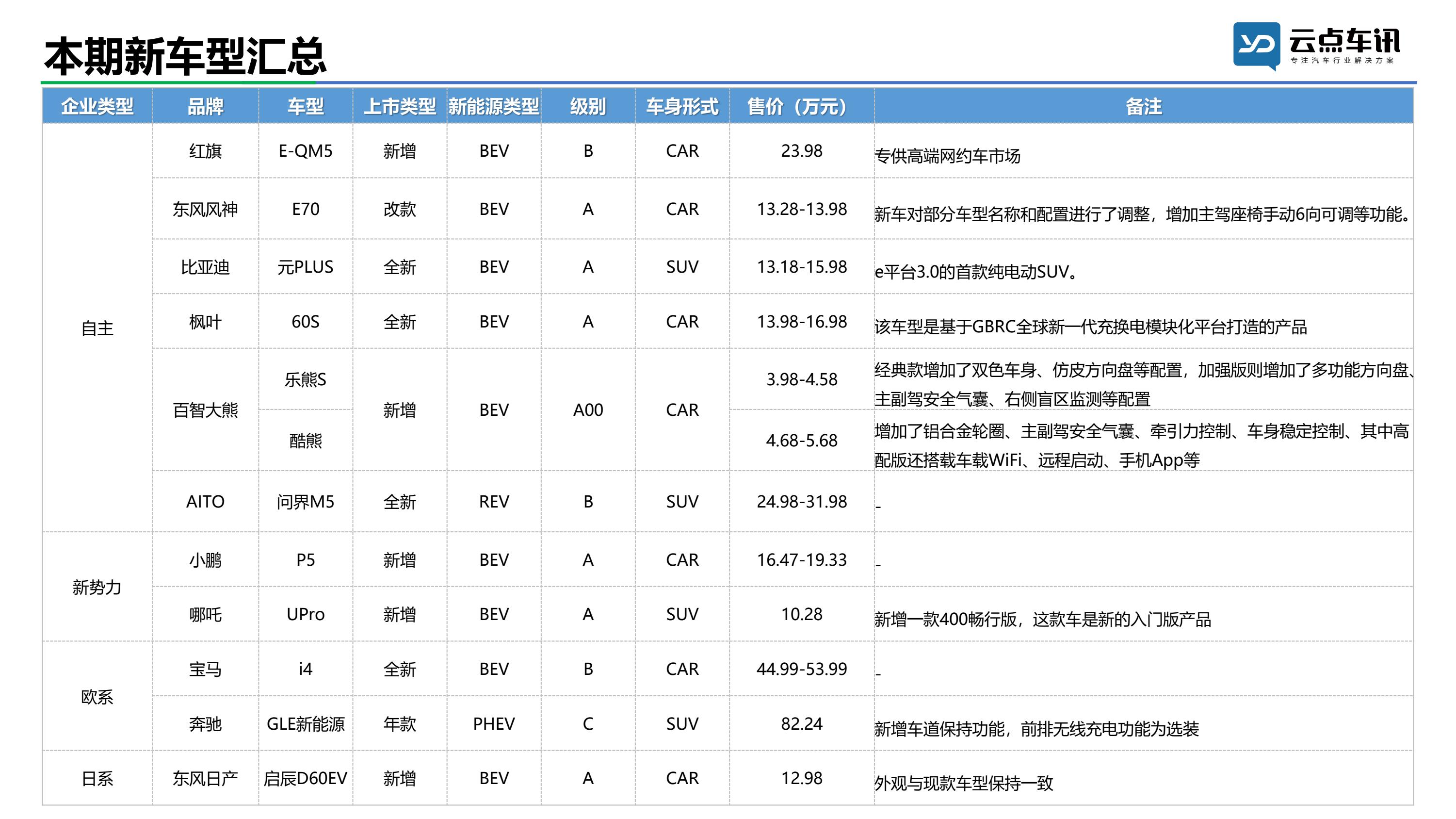The image size is (1456, 819).
Task: Click the price 23.98
Action: [x=801, y=151]
